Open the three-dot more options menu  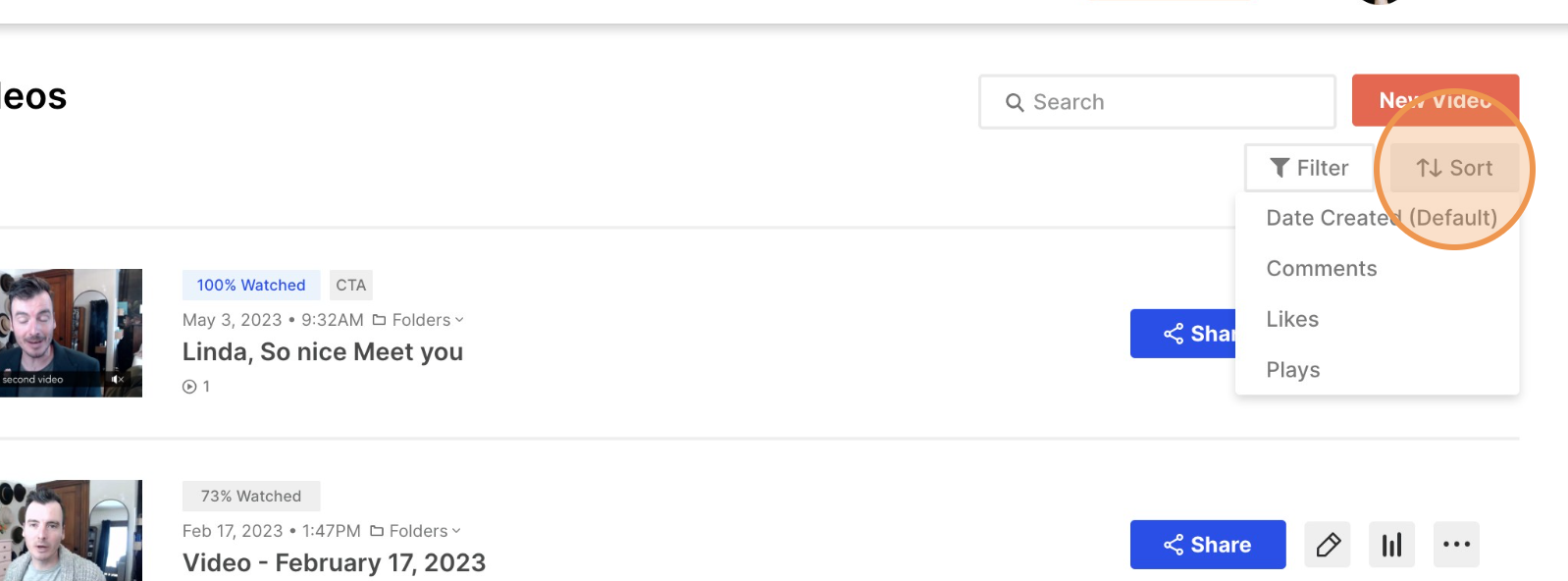(x=1456, y=545)
